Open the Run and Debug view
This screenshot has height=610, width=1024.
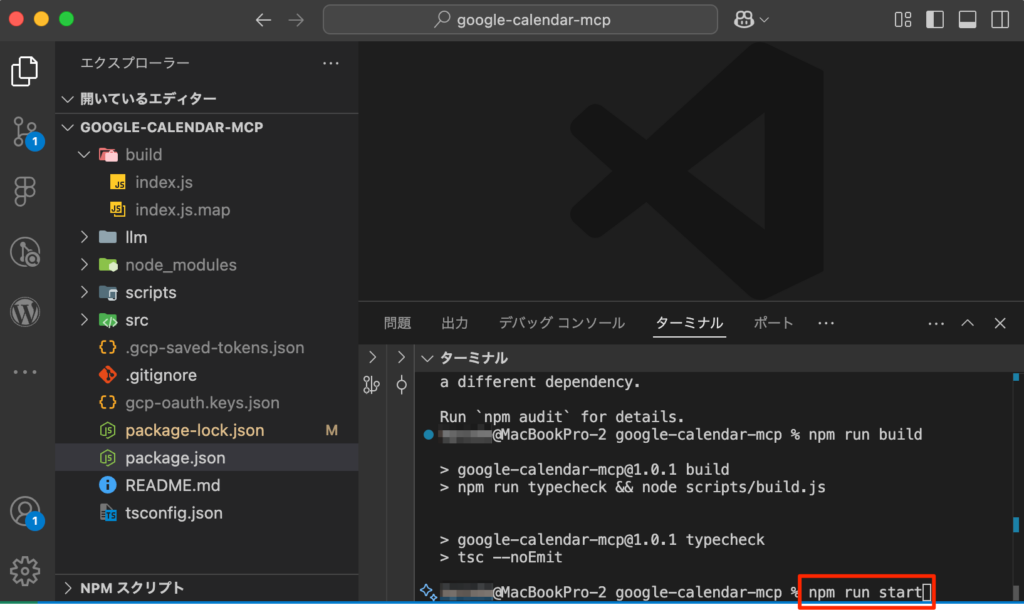click(x=25, y=252)
